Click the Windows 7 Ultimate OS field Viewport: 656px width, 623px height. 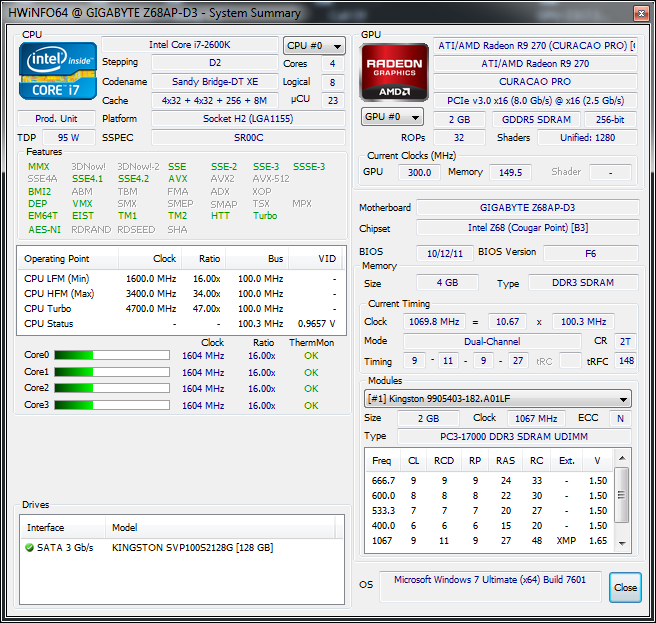(x=490, y=587)
